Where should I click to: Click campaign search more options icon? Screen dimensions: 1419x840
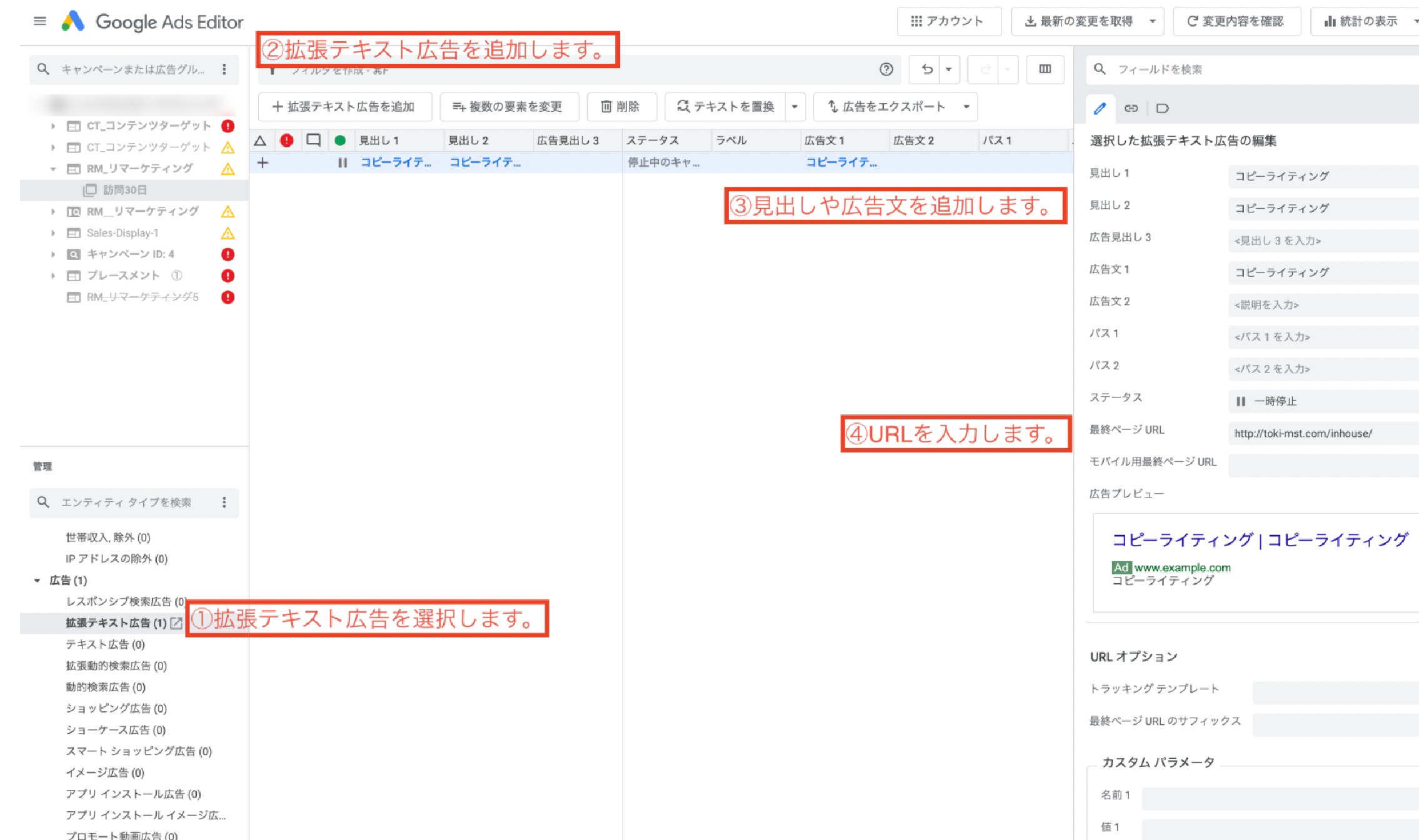coord(224,69)
